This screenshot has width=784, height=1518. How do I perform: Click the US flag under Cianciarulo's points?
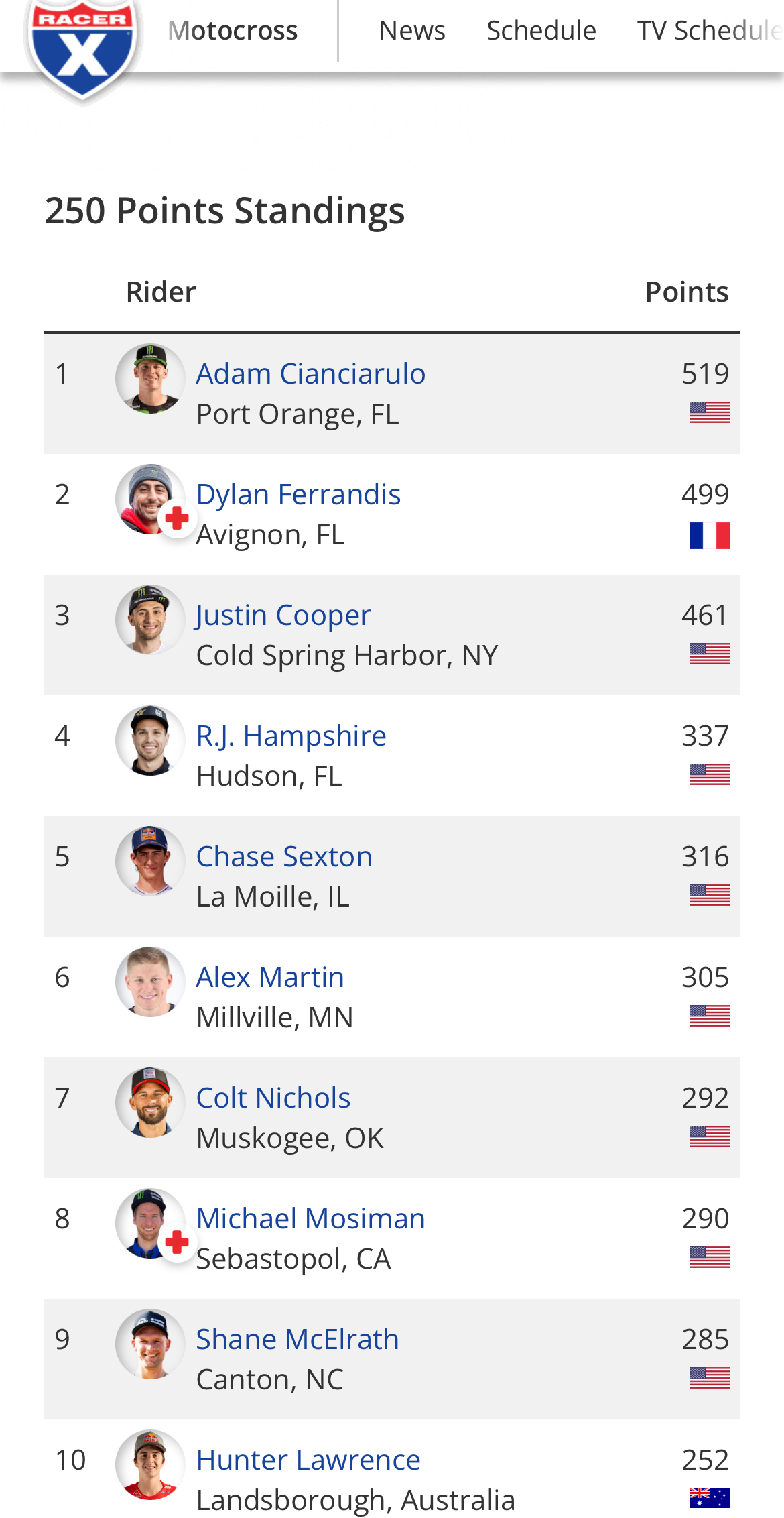[709, 412]
